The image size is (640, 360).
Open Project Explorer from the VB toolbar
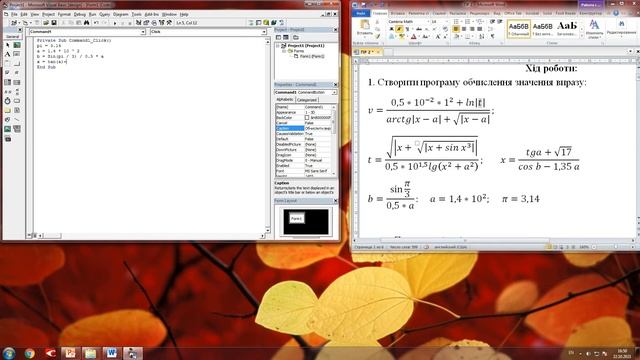[138, 22]
